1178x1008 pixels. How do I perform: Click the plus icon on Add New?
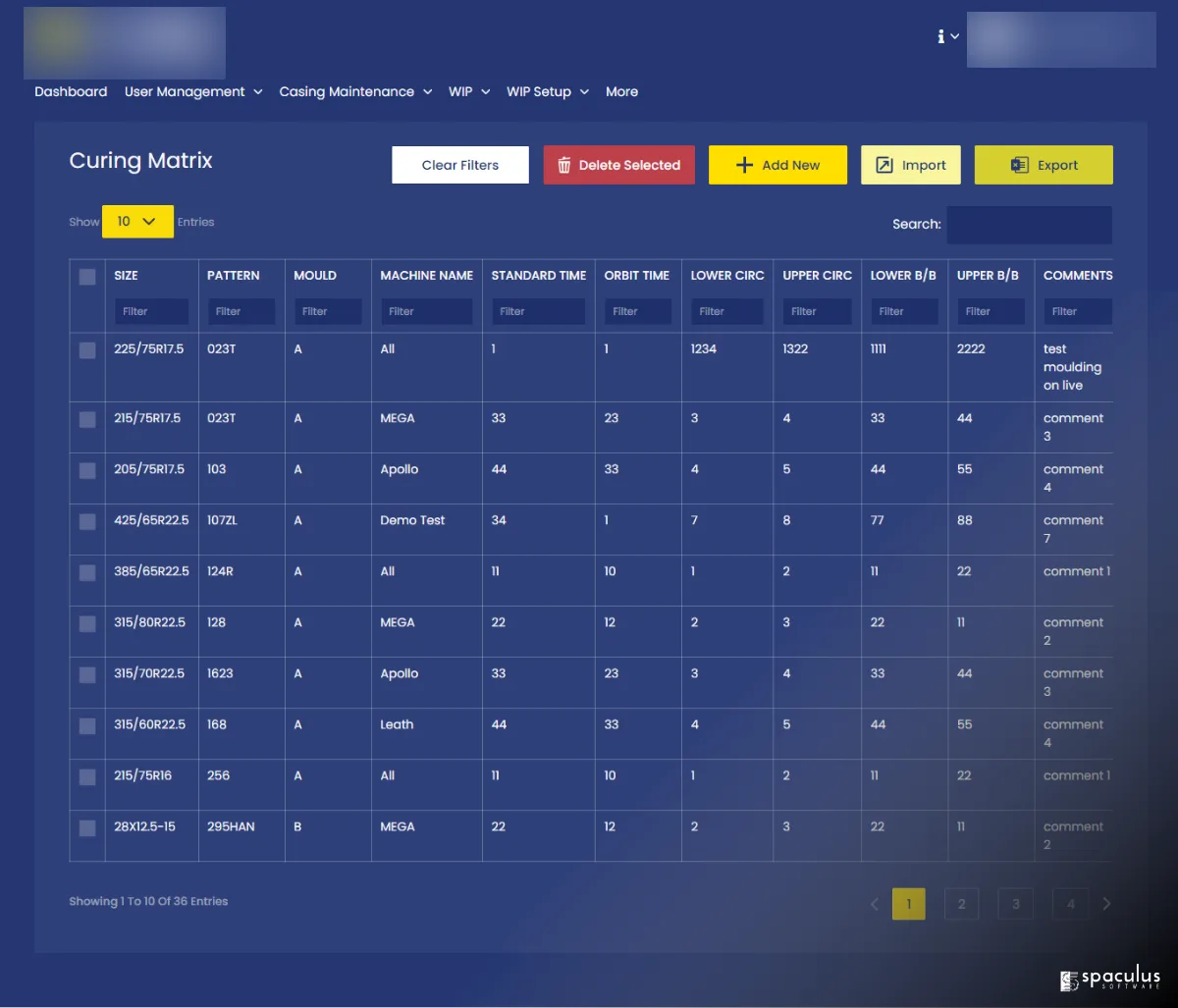[744, 165]
